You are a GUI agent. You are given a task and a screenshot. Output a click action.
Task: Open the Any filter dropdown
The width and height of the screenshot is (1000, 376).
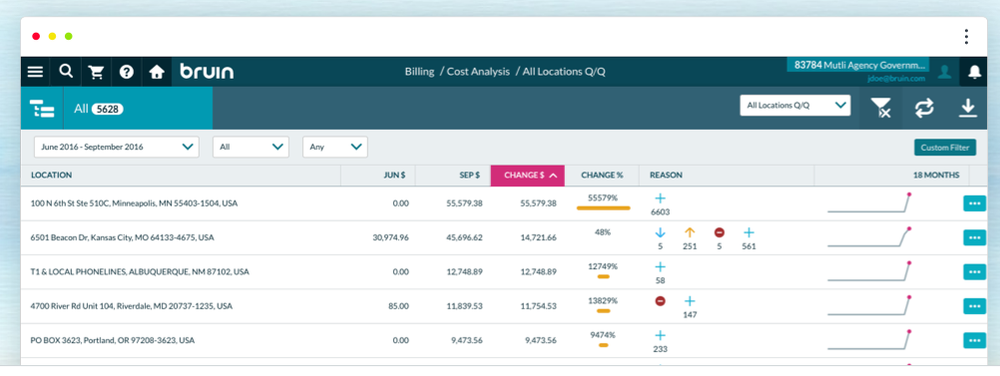pyautogui.click(x=335, y=147)
